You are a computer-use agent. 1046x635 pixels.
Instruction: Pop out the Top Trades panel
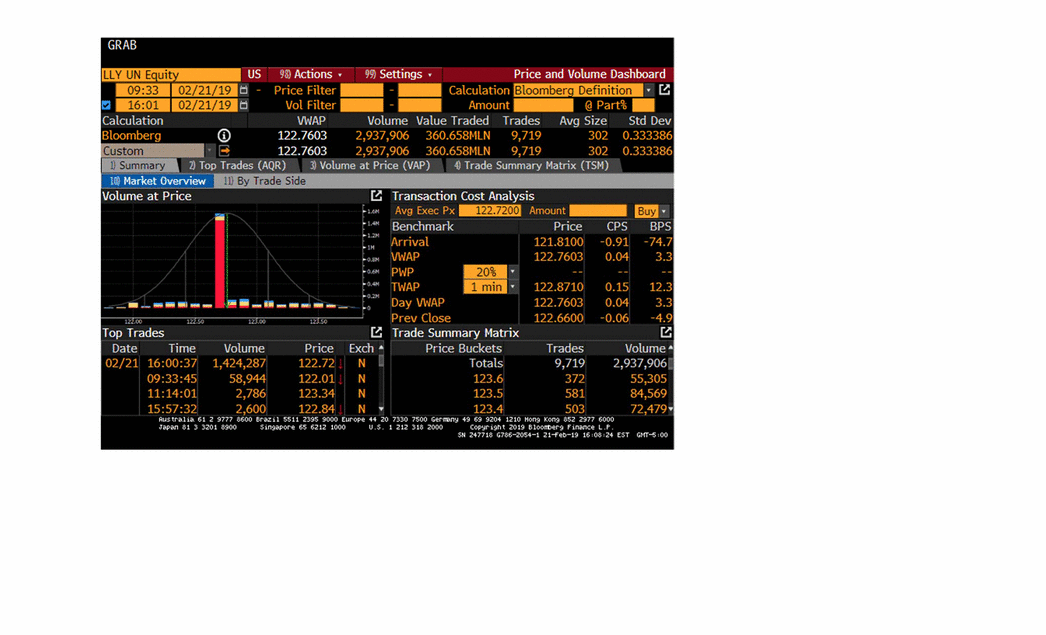pos(376,332)
